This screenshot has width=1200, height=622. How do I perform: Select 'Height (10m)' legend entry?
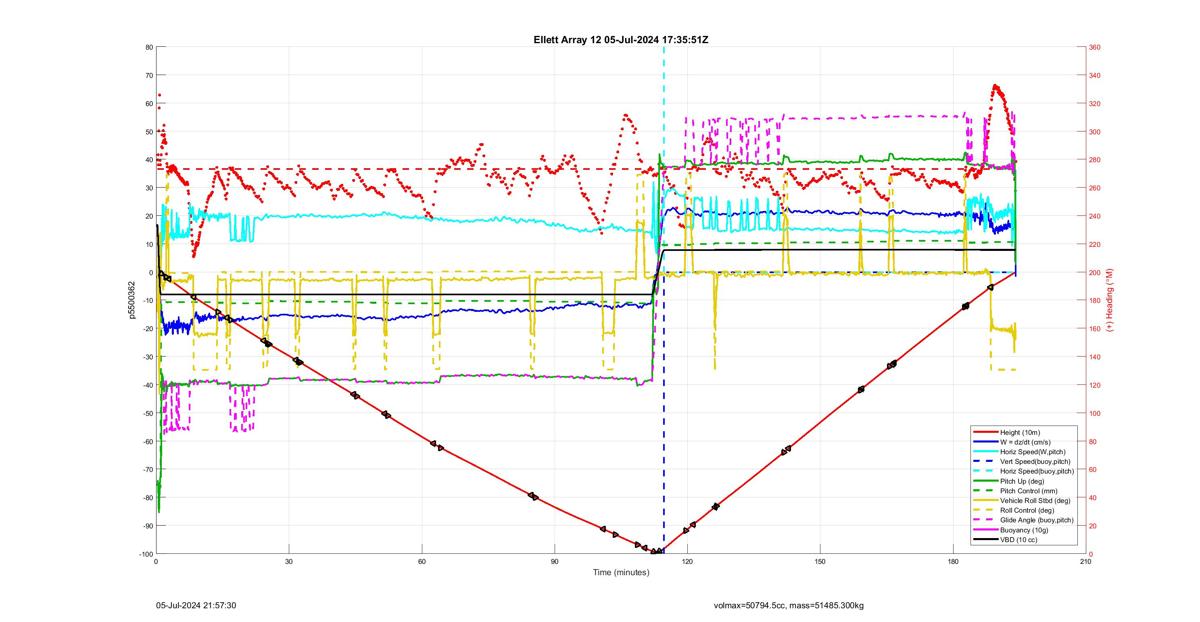[1020, 432]
